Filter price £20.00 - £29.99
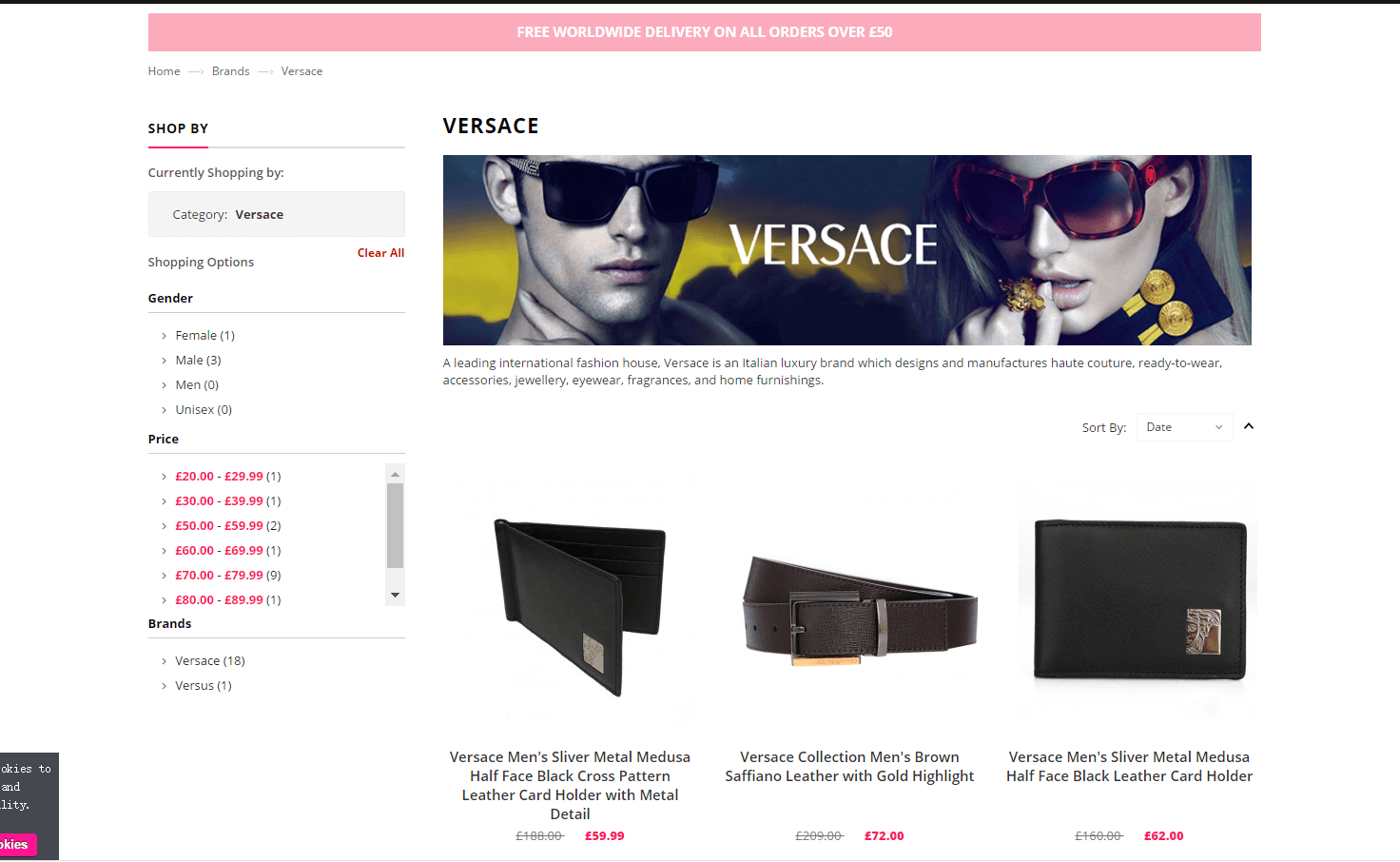Viewport: 1400px width, 862px height. (x=228, y=477)
